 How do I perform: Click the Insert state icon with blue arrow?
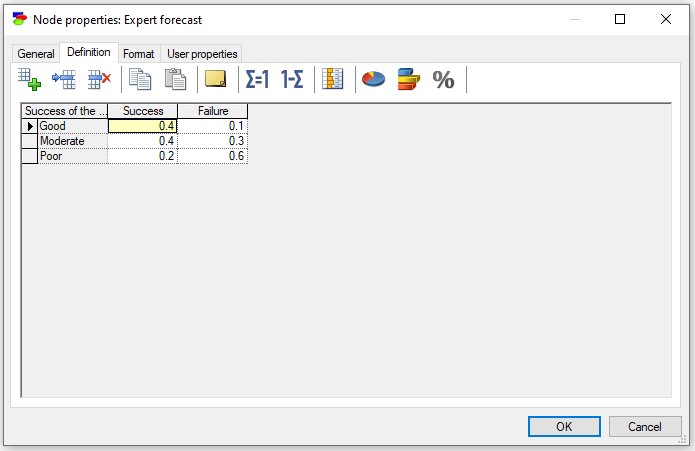(x=64, y=80)
